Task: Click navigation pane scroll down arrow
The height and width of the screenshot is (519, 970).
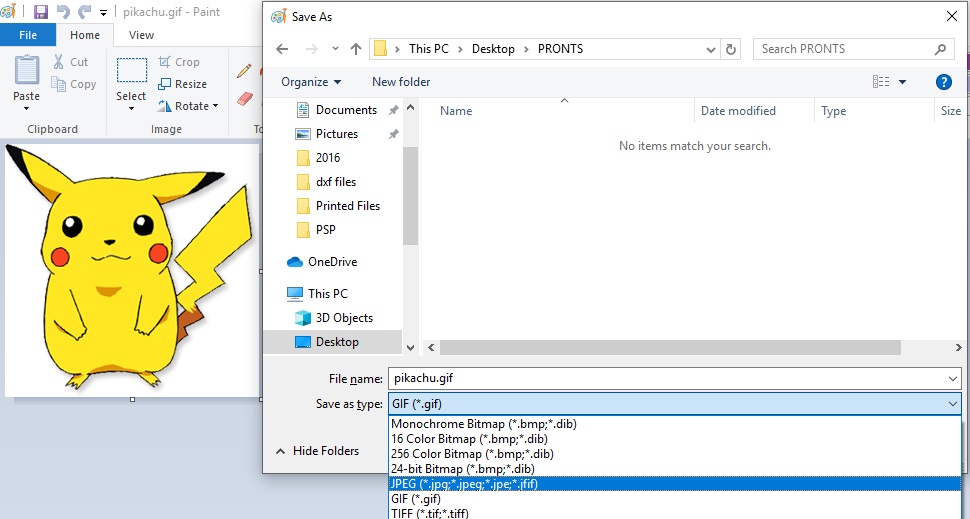Action: pos(410,348)
